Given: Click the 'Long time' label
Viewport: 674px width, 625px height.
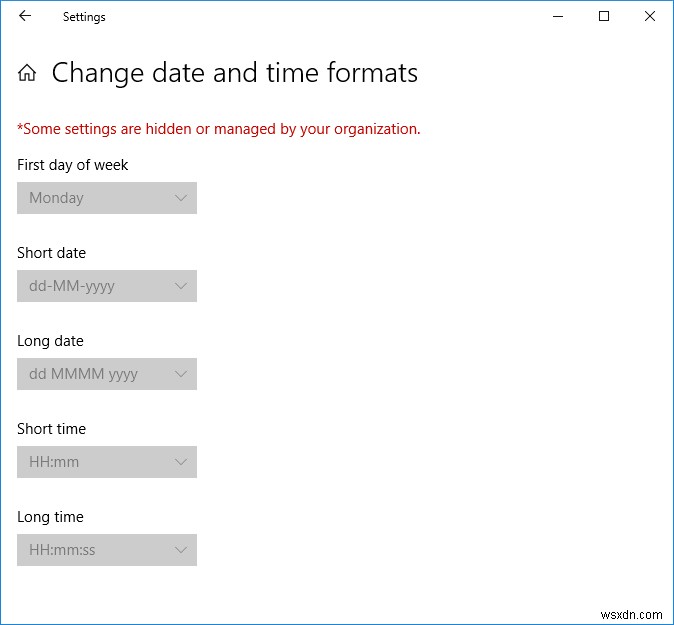Looking at the screenshot, I should (50, 517).
